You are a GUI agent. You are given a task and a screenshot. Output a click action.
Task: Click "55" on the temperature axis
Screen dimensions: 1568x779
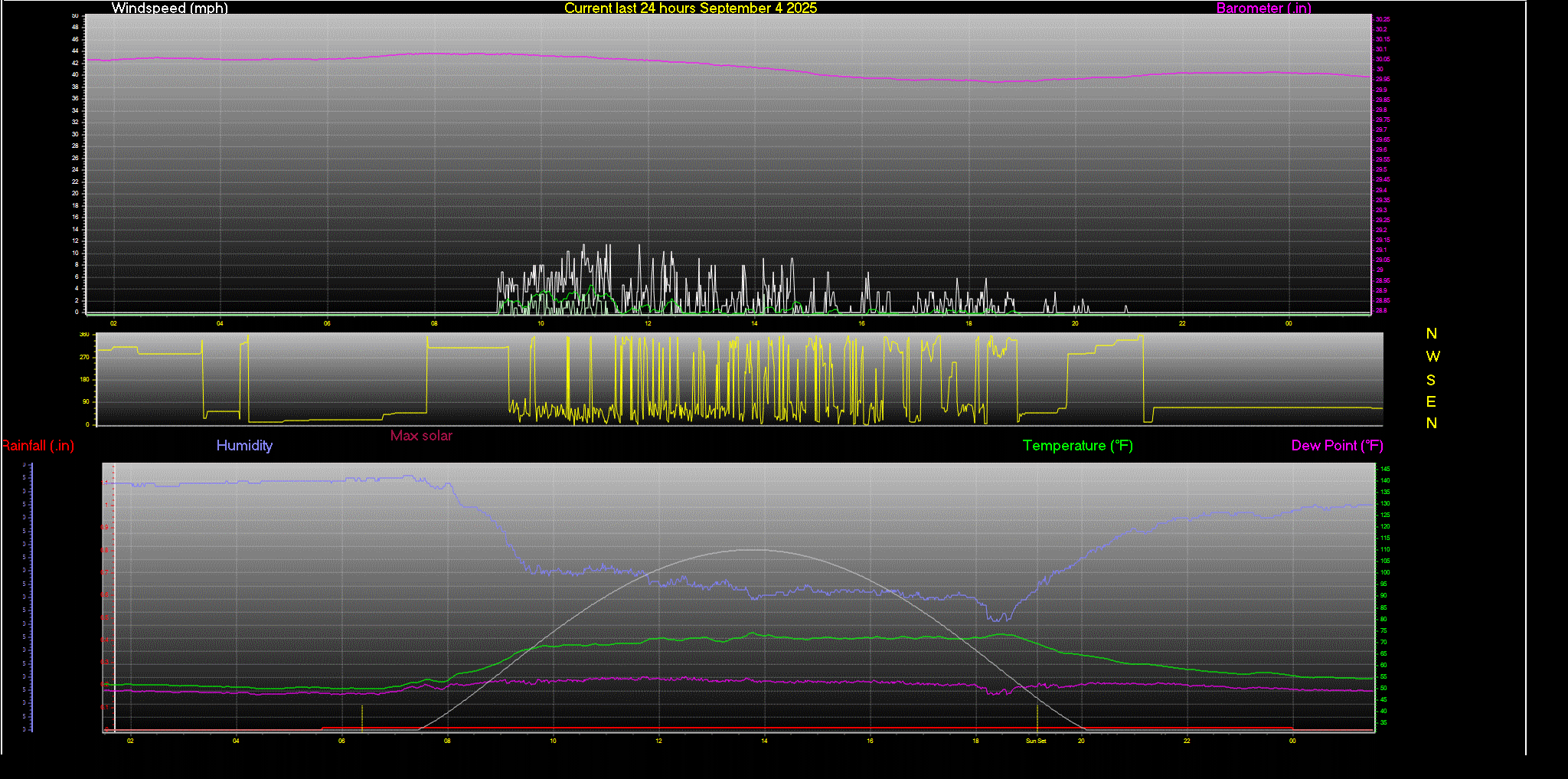1384,676
